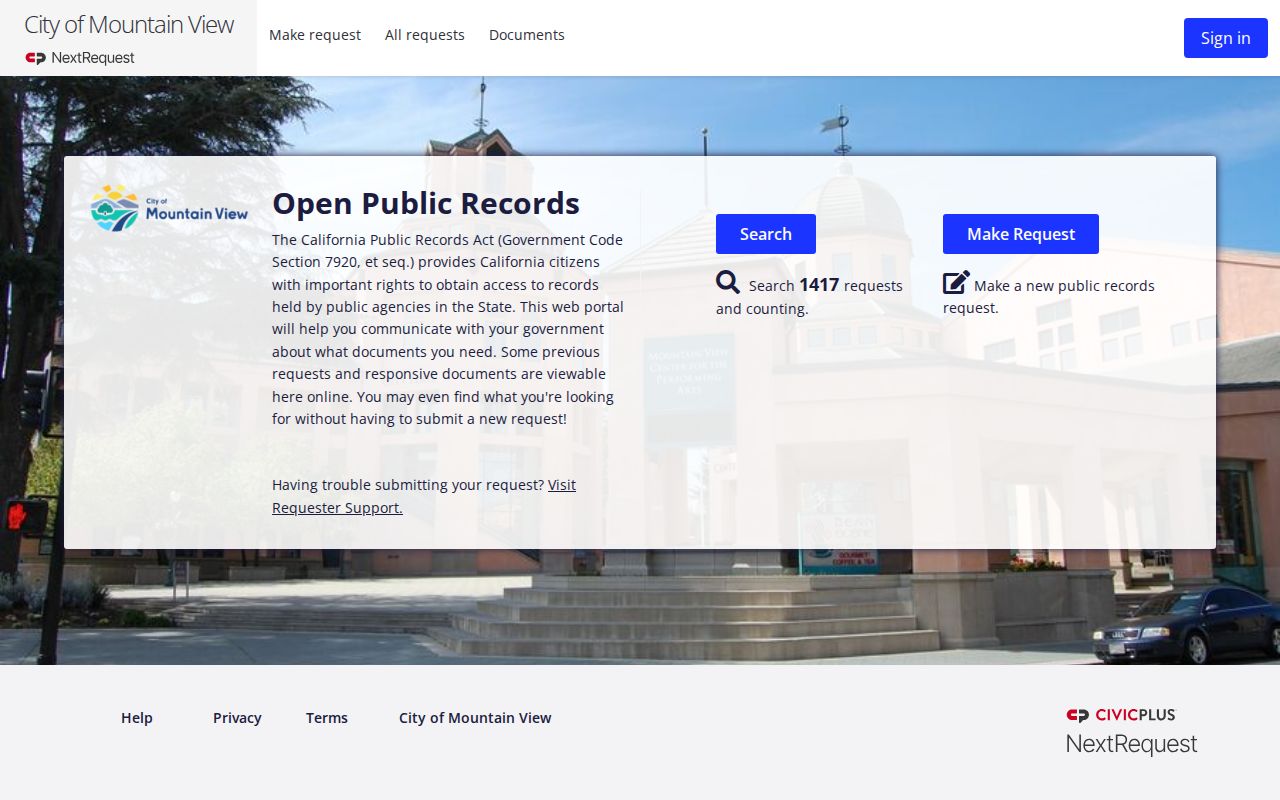Screen dimensions: 1280x800
Task: Click the blue Make Request button
Action: pos(1021,234)
